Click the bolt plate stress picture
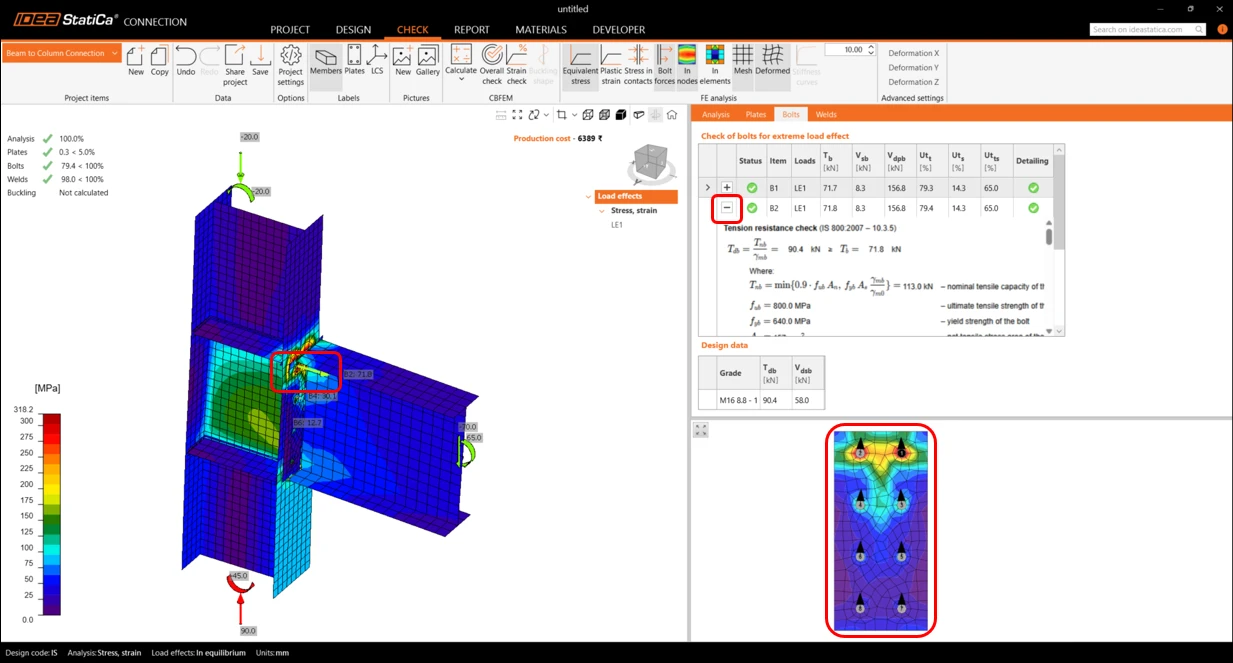The image size is (1233, 663). coord(880,530)
